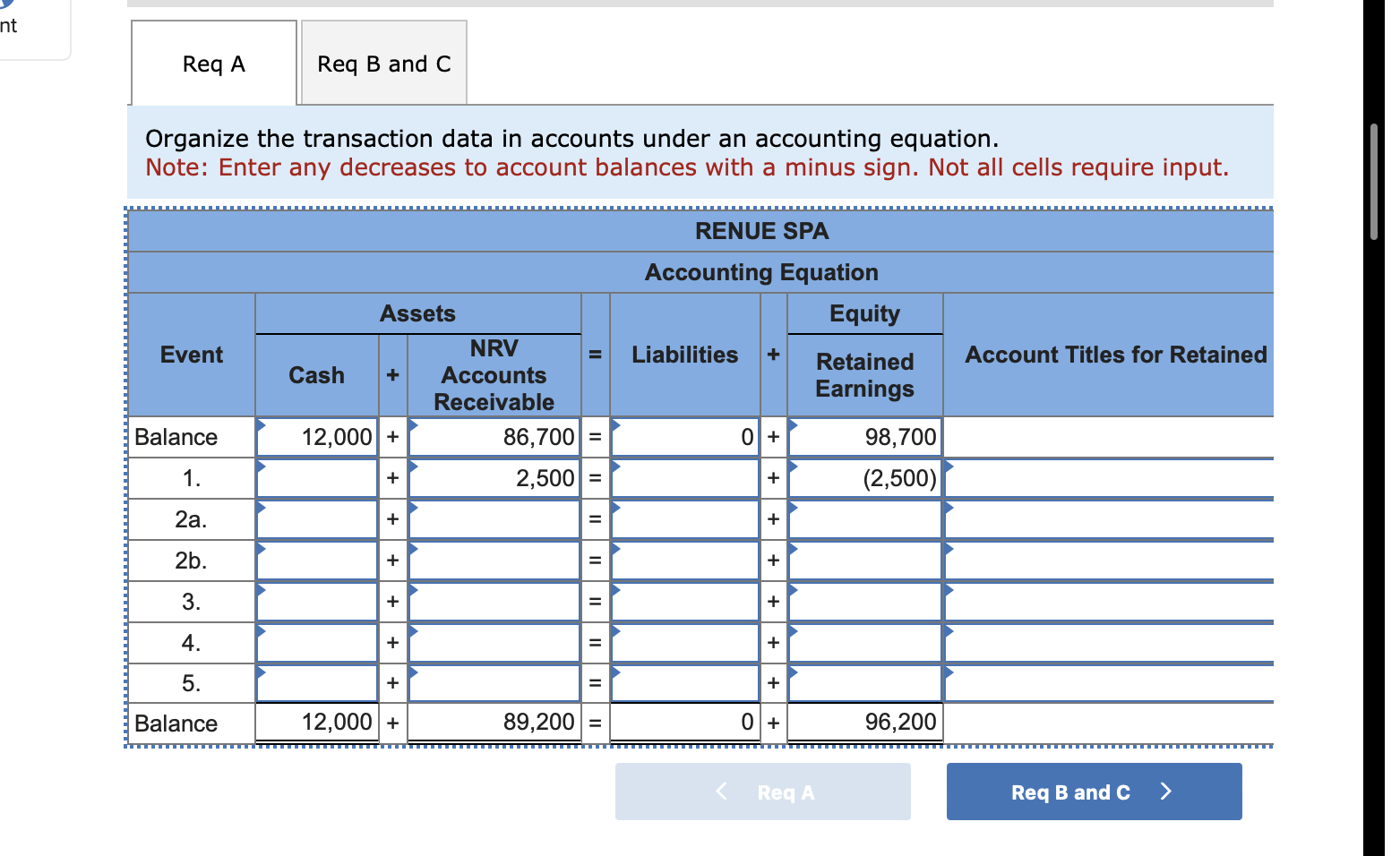Click Accounts Receivable cell for event 2b
This screenshot has width=1400, height=856.
(494, 561)
